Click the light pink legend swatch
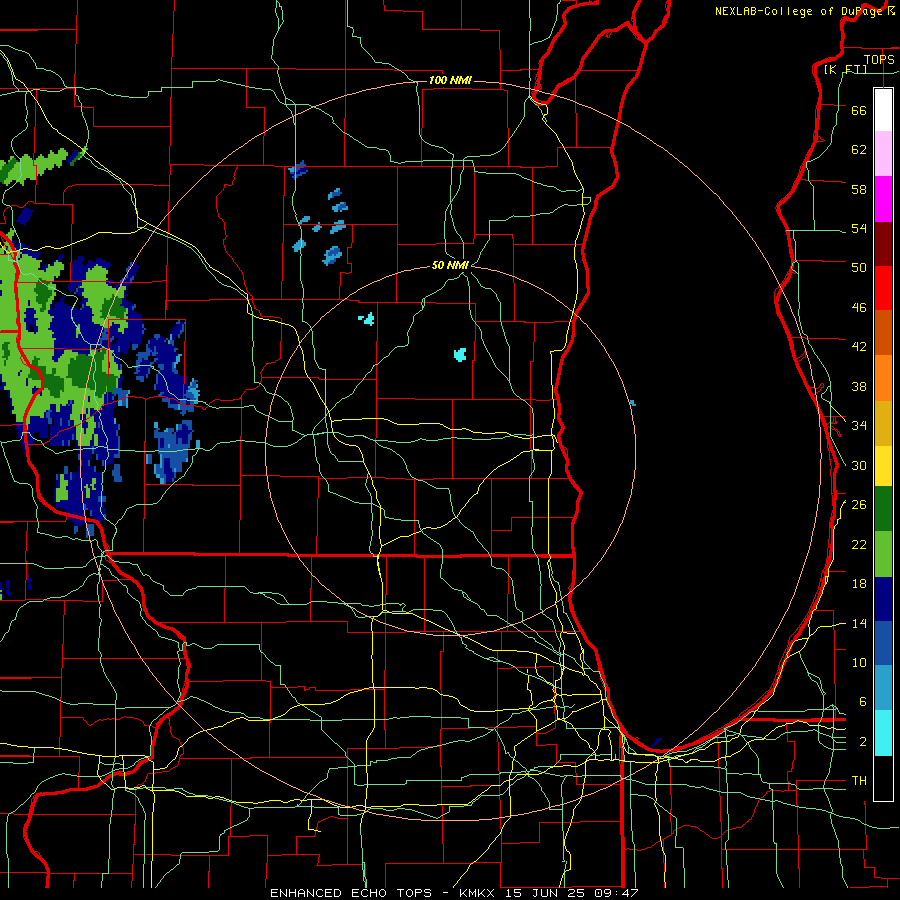The image size is (900, 900). [x=883, y=153]
